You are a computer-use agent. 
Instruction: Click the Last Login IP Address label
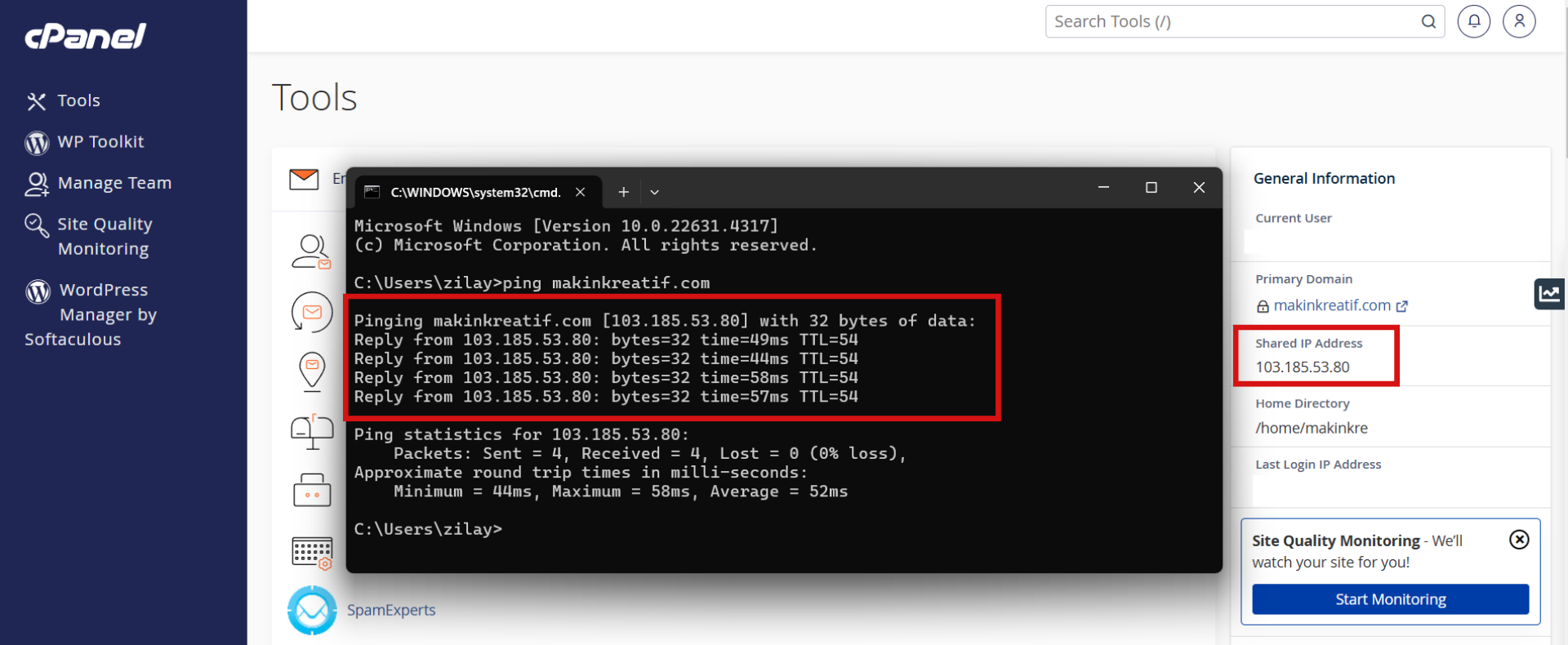[1318, 465]
